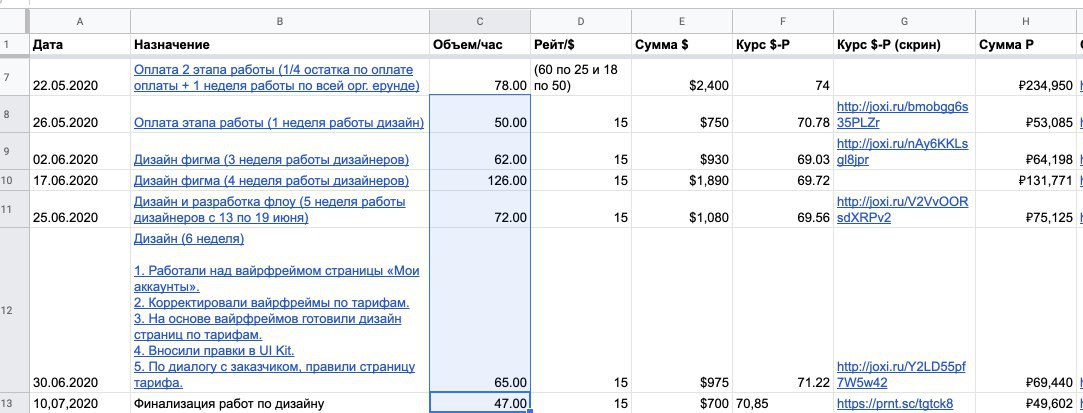
Task: Select date cell 26.05.2020
Action: click(x=79, y=114)
